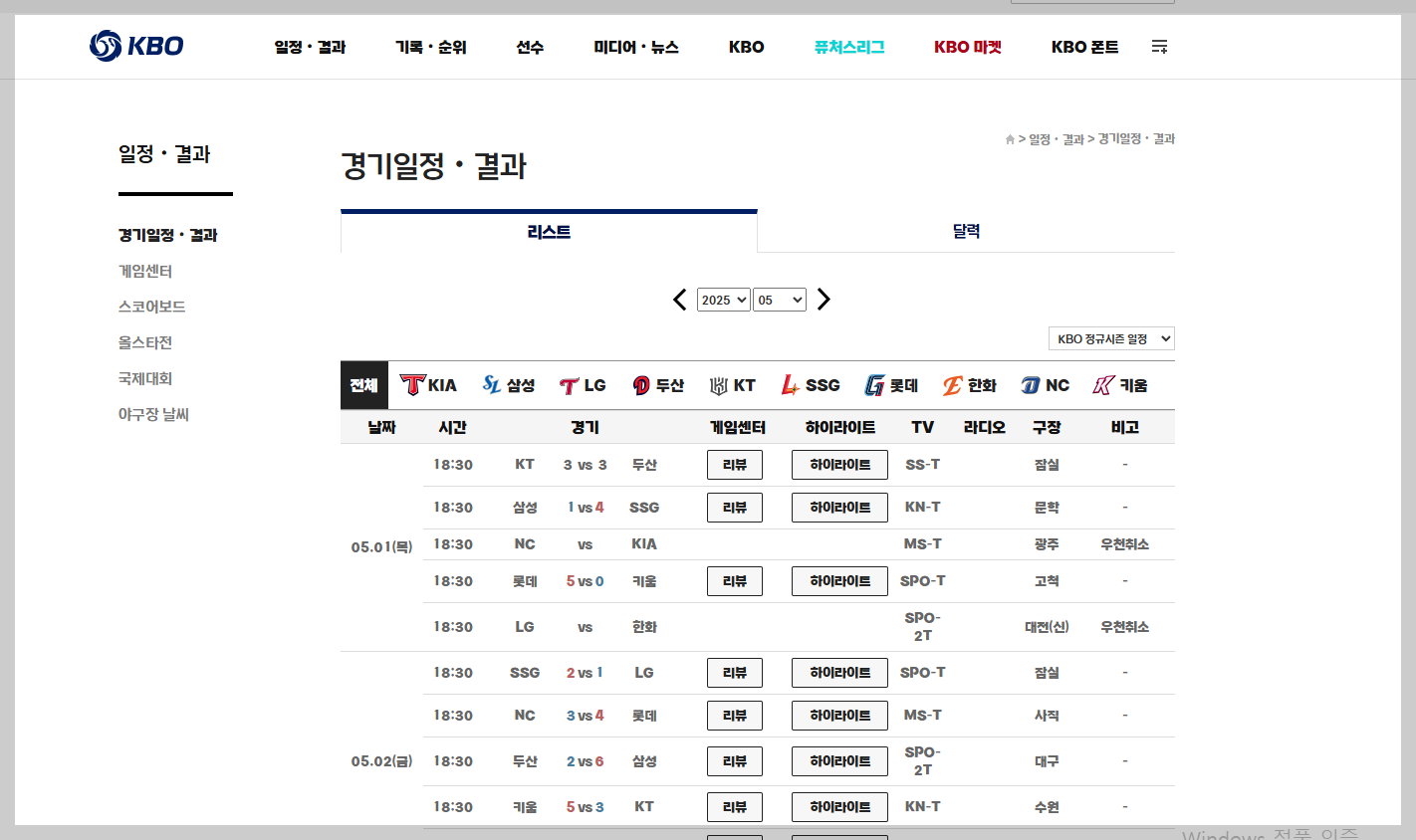This screenshot has width=1416, height=840.
Task: Click 우천취소 note for LG vs 한화
Action: 1124,627
